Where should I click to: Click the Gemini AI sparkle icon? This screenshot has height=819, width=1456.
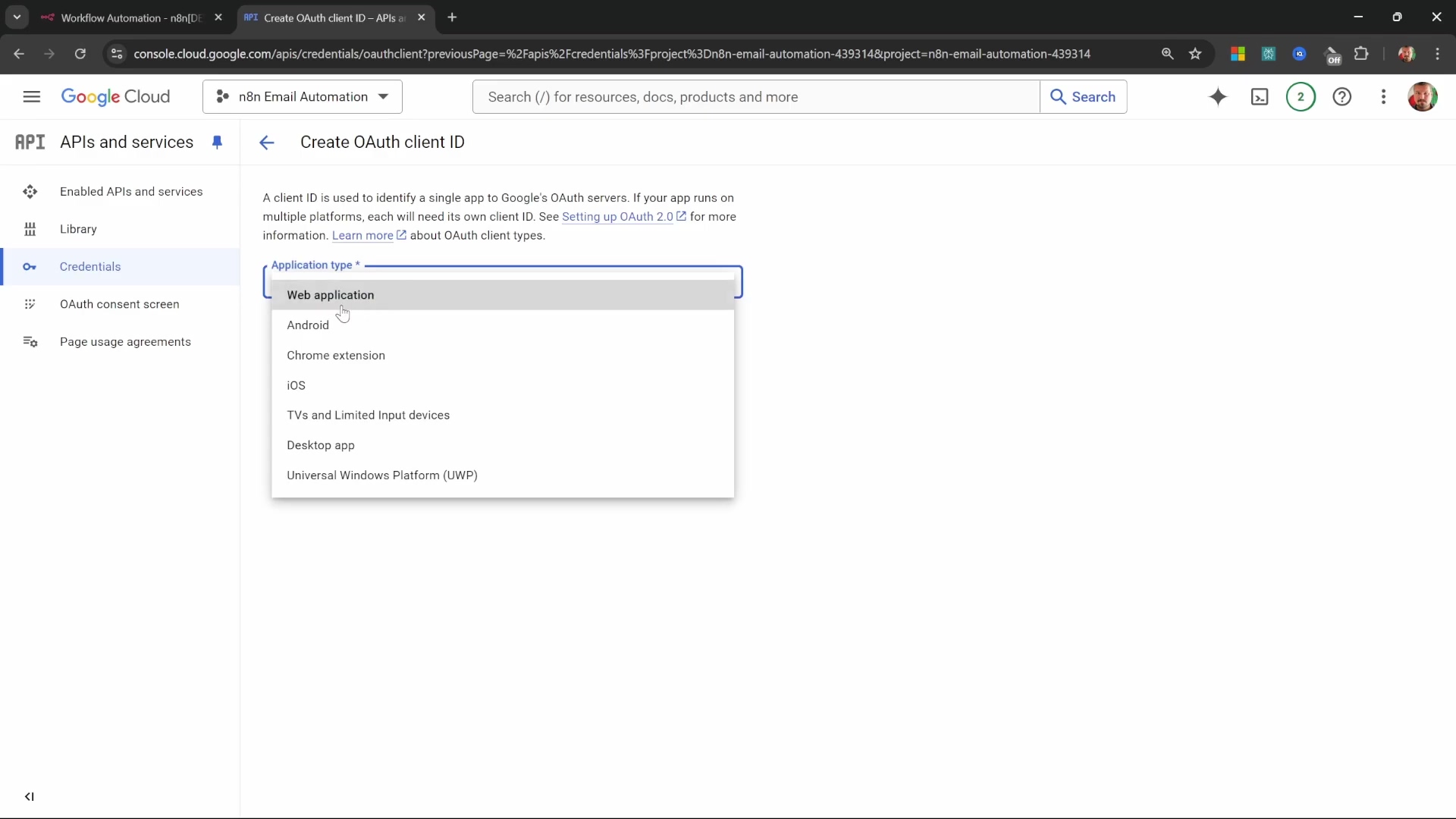pos(1218,96)
